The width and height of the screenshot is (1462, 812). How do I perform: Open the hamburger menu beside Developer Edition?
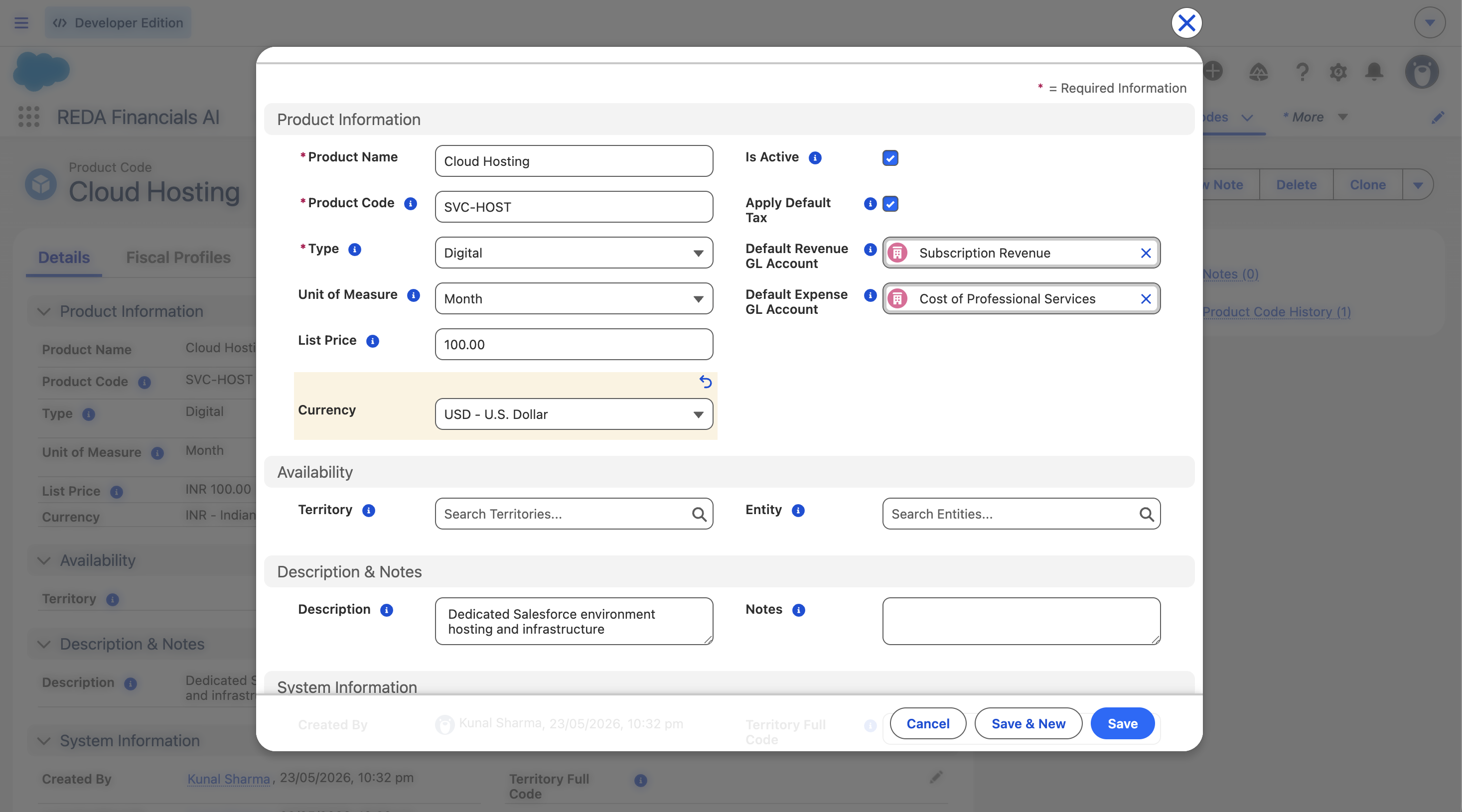[21, 23]
